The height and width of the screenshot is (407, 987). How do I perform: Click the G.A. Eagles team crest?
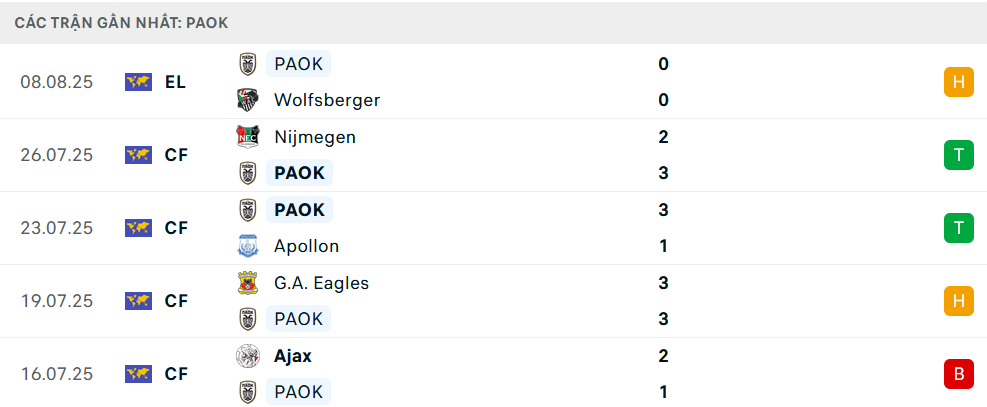tap(247, 283)
